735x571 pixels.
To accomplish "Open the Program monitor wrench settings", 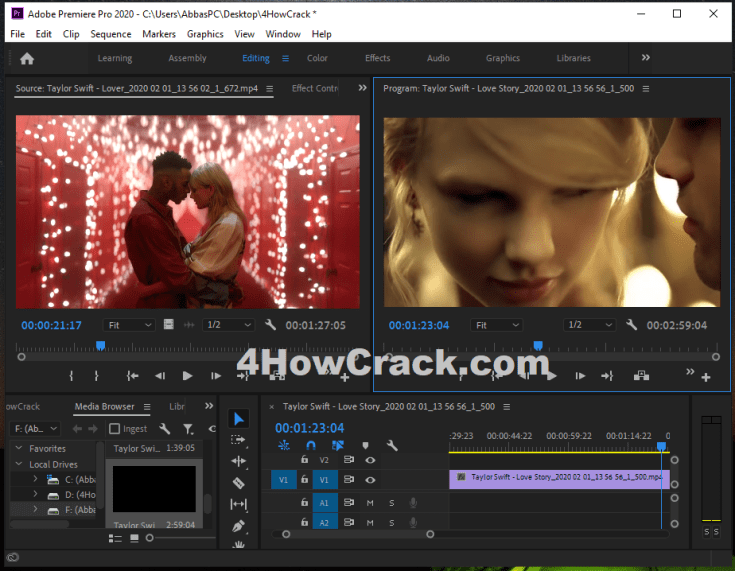I will tap(631, 325).
